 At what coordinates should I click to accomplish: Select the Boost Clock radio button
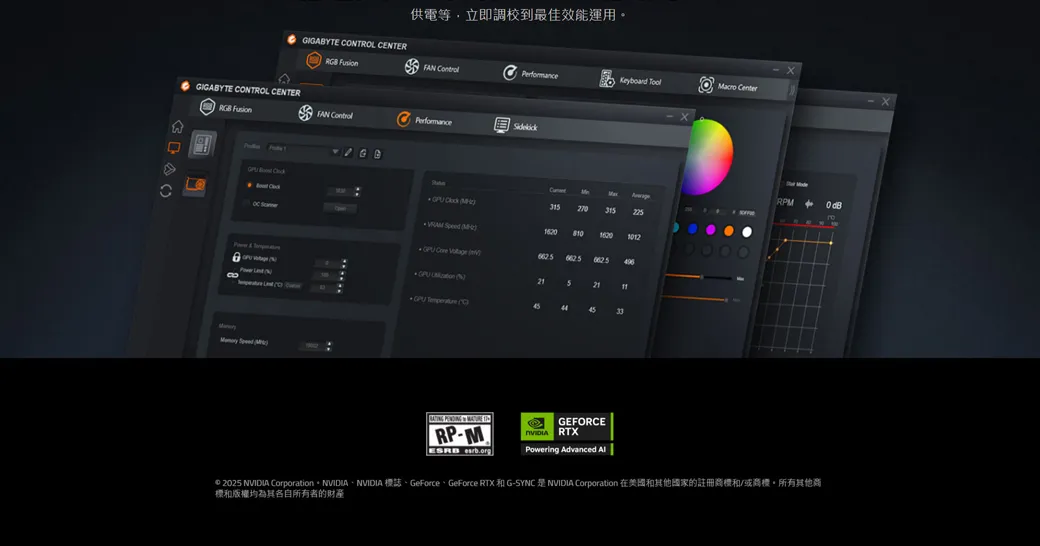(x=249, y=185)
